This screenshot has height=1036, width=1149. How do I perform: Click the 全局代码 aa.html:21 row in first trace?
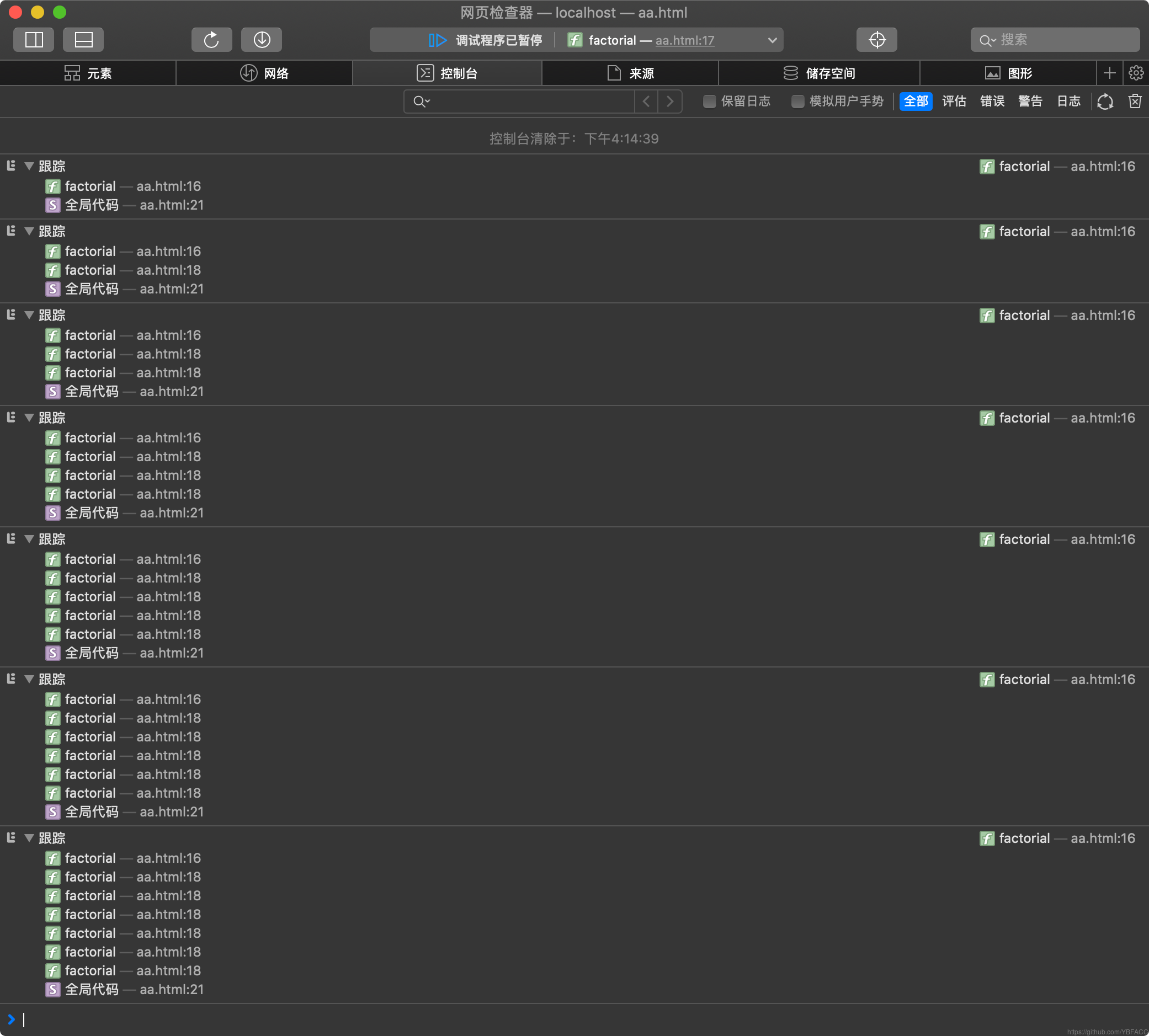click(125, 205)
